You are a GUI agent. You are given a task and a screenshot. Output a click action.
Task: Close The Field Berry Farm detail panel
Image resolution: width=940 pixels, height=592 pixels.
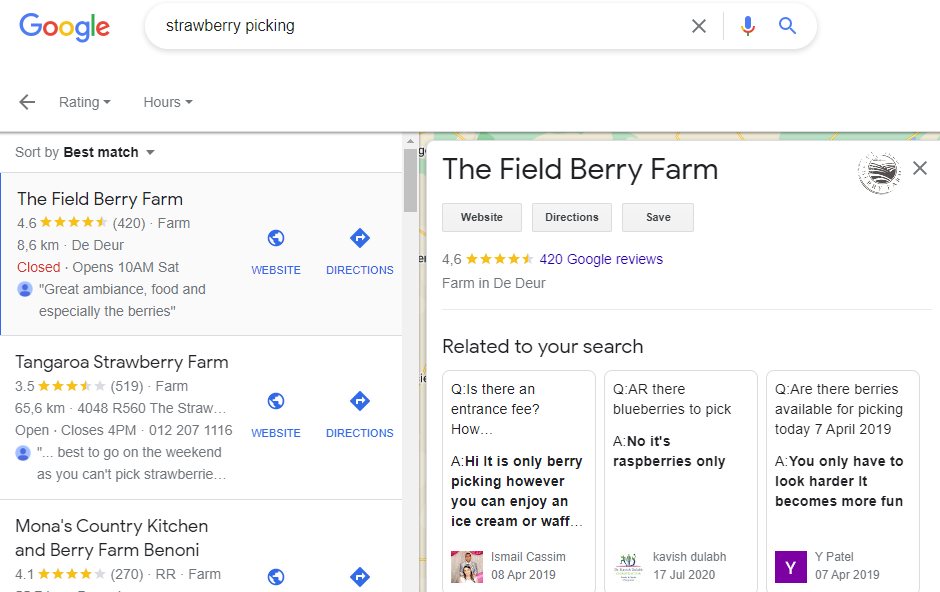[920, 168]
